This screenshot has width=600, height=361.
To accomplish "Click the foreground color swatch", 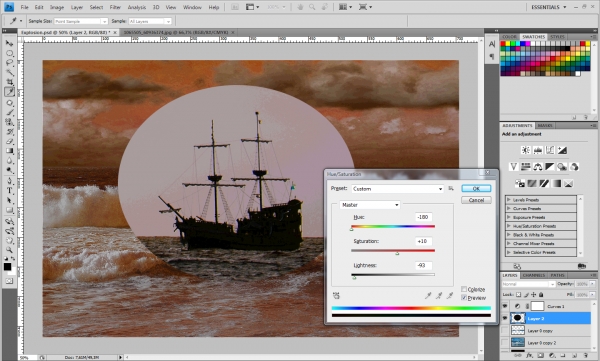I will click(7, 266).
